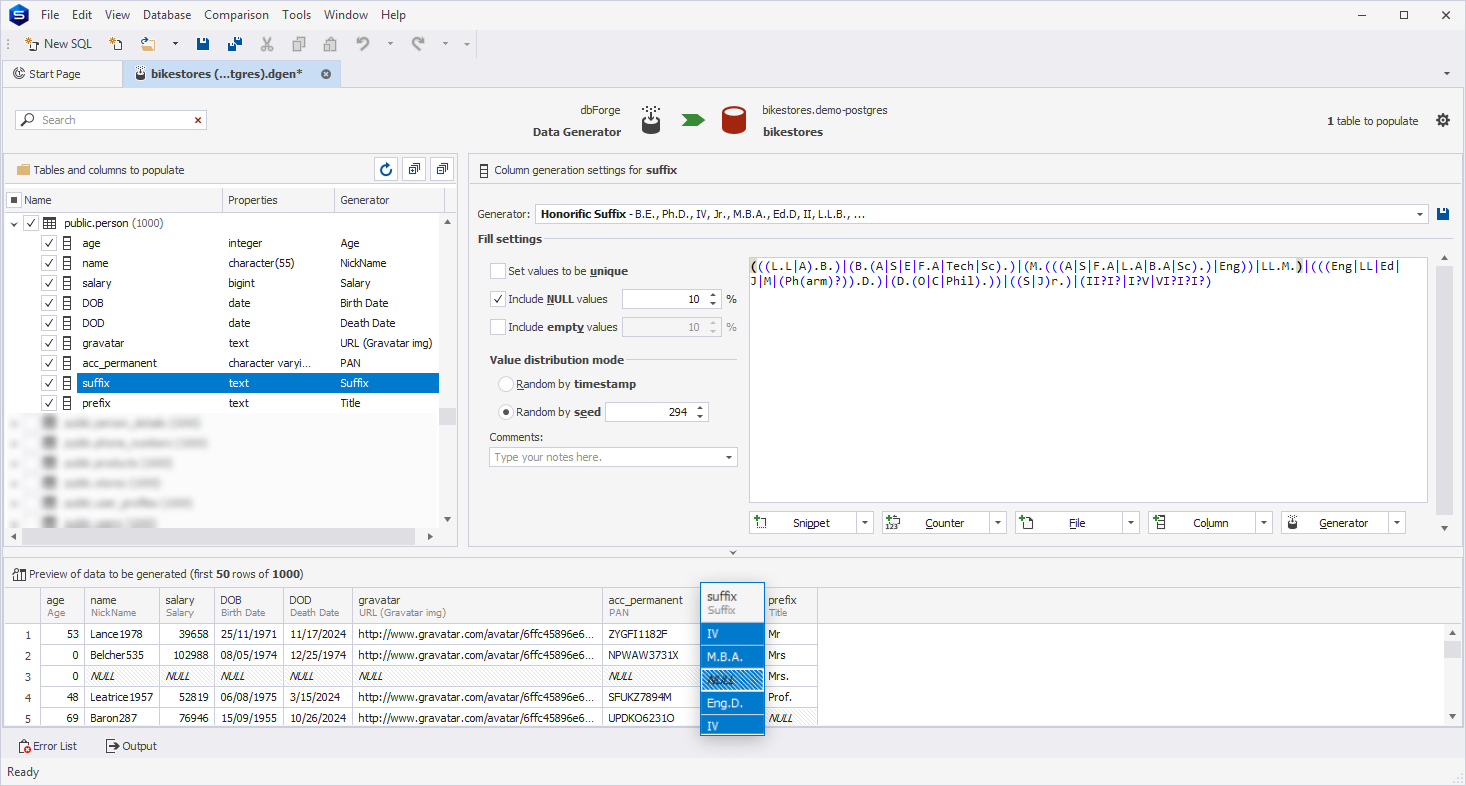
Task: Click the New SQL toolbar button
Action: (58, 44)
